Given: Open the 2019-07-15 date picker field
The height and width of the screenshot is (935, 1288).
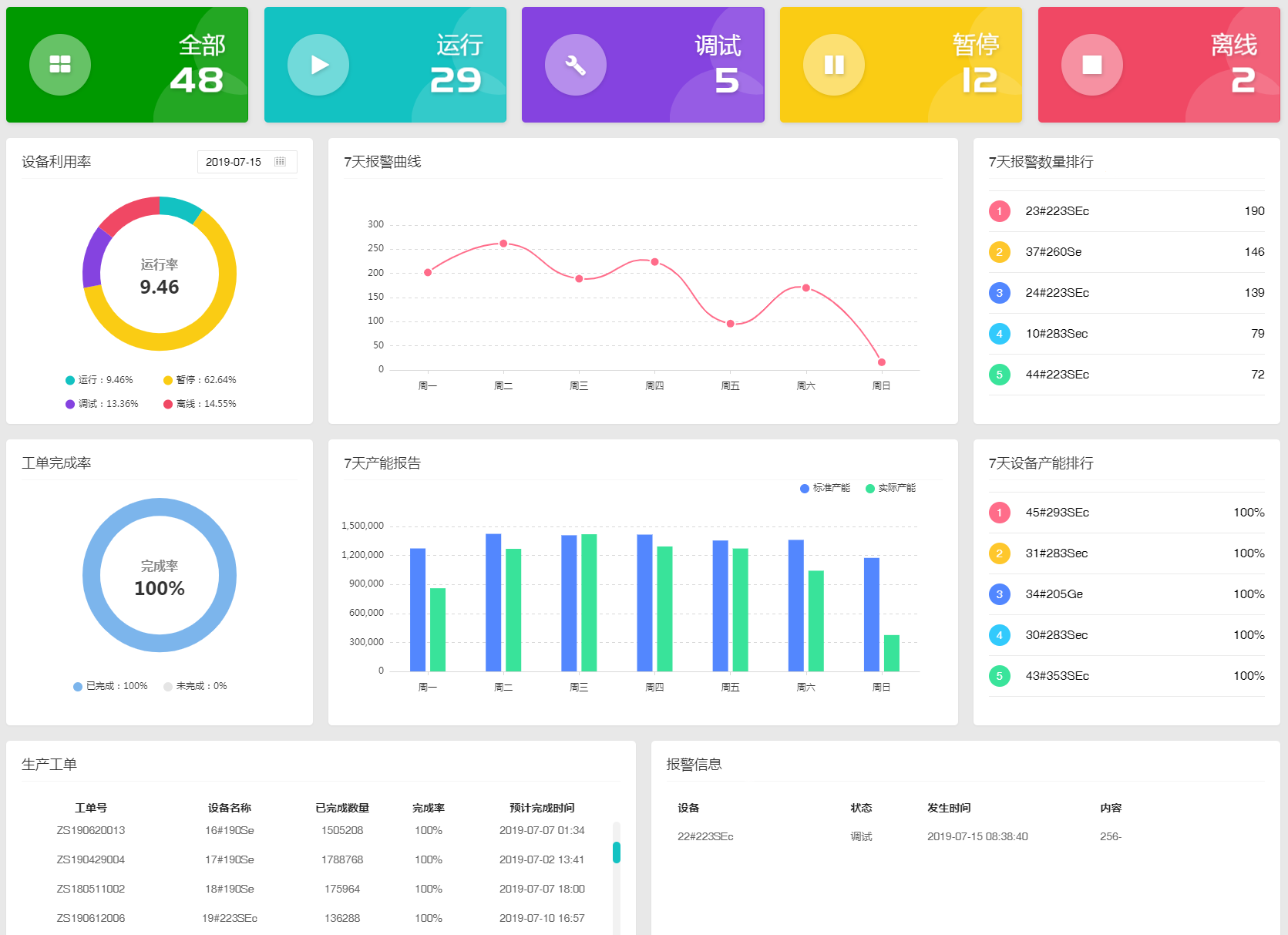Looking at the screenshot, I should 234,162.
